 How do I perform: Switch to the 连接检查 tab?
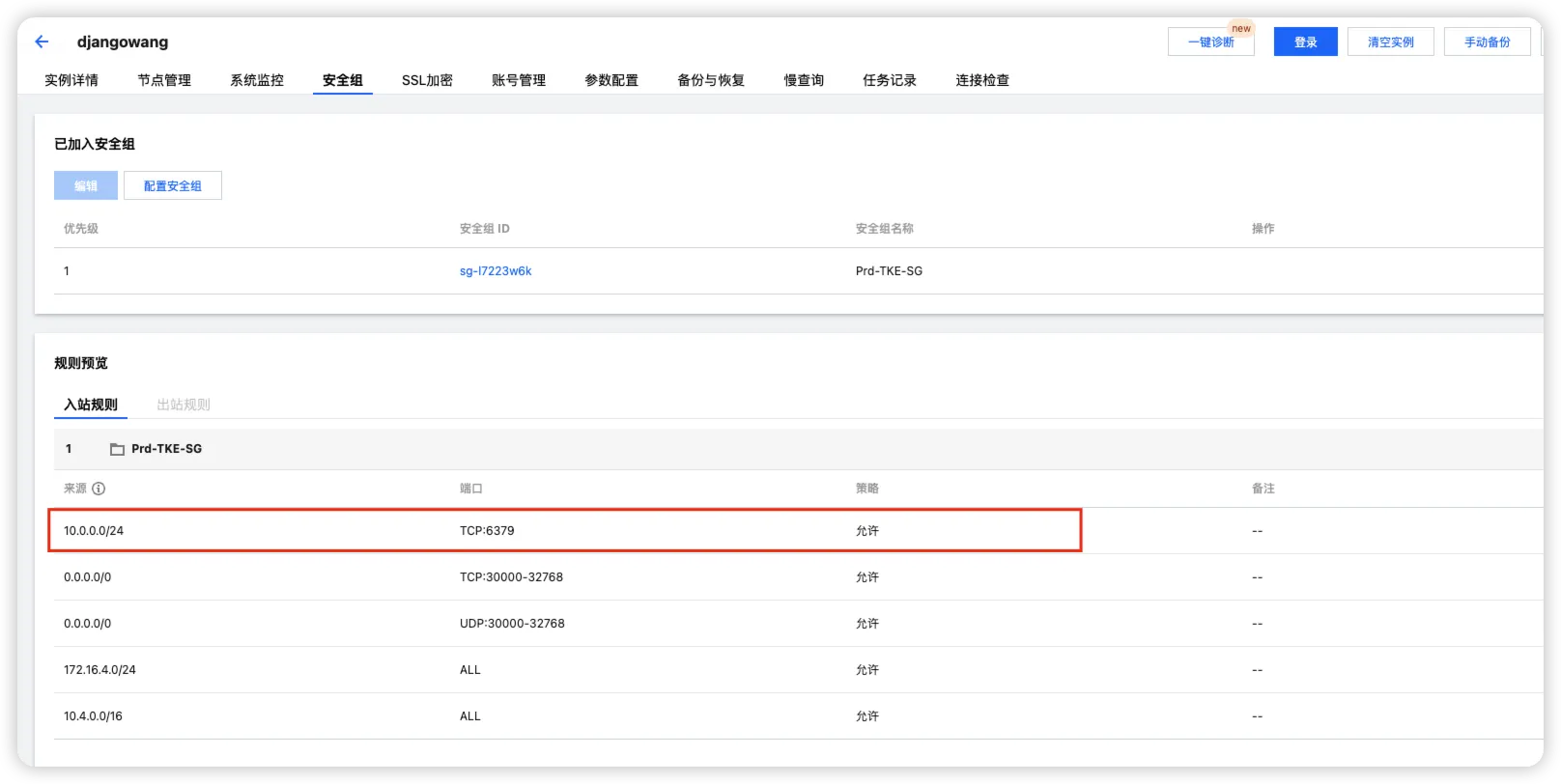(x=982, y=80)
